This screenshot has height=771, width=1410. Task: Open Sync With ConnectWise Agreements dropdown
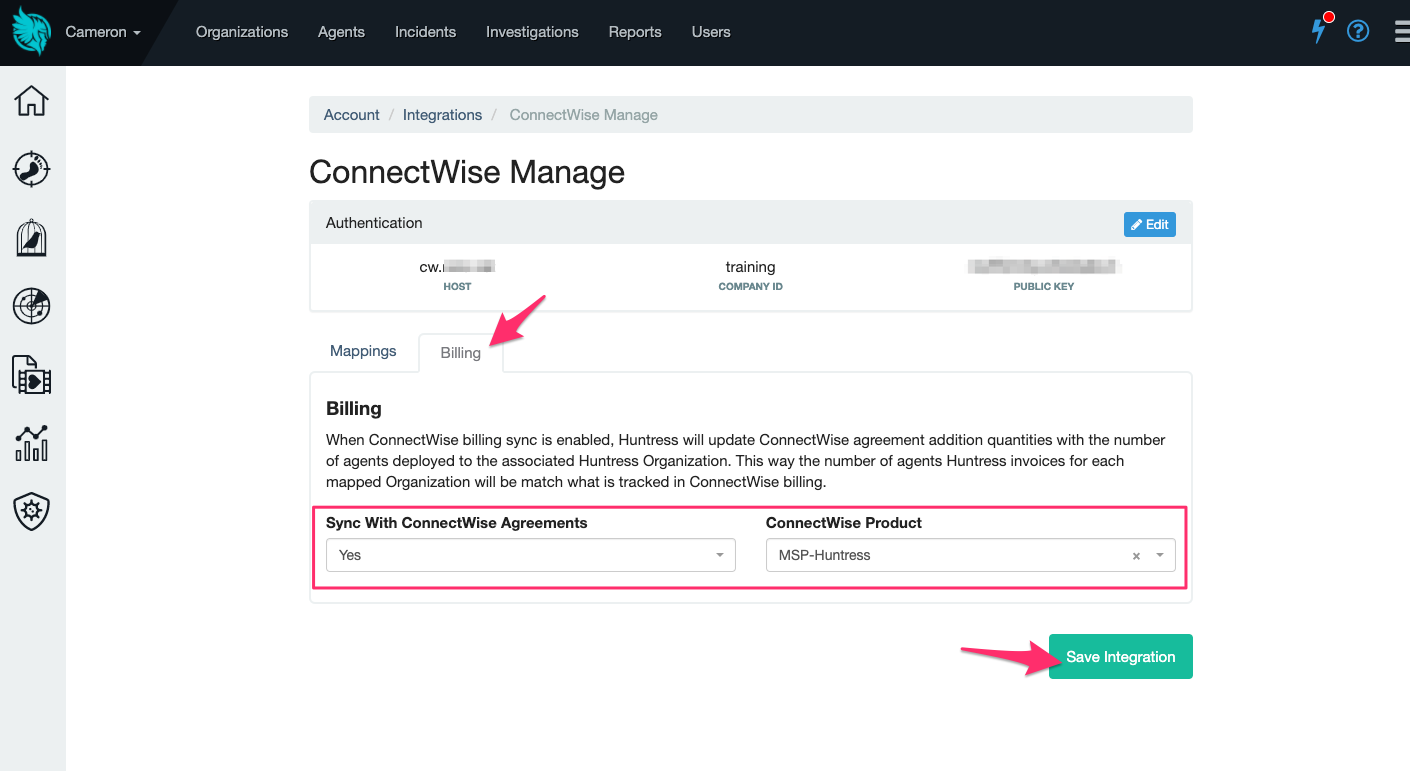pos(531,555)
